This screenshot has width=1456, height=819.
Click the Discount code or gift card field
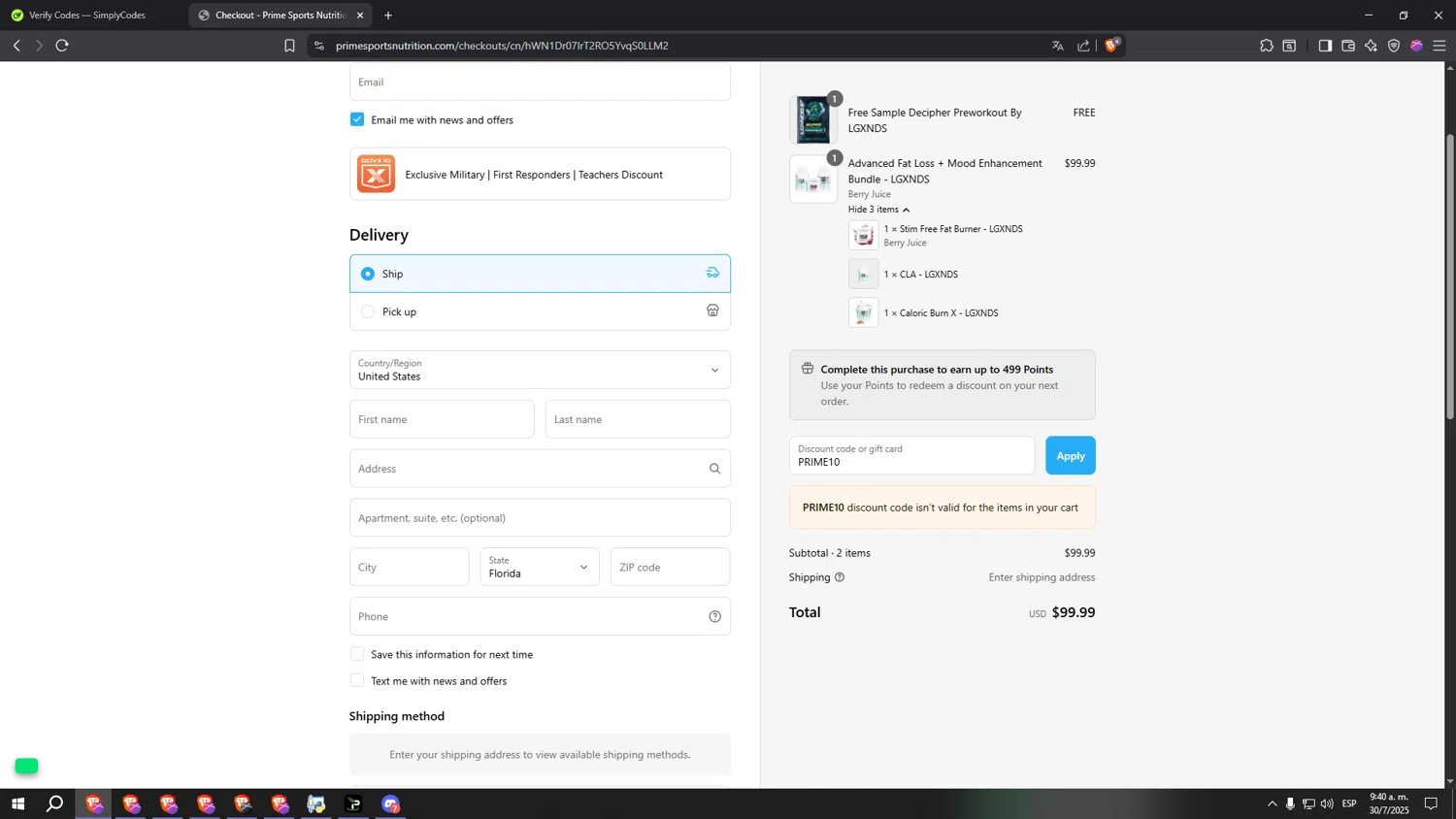(911, 455)
